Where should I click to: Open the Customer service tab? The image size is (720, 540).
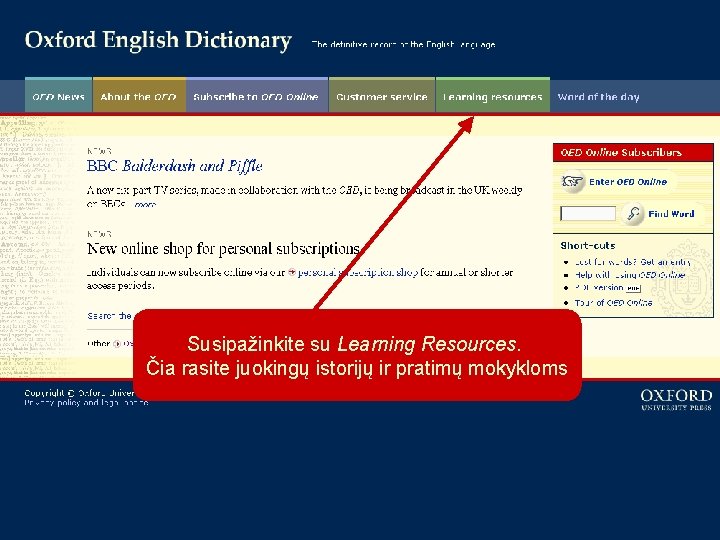point(382,96)
